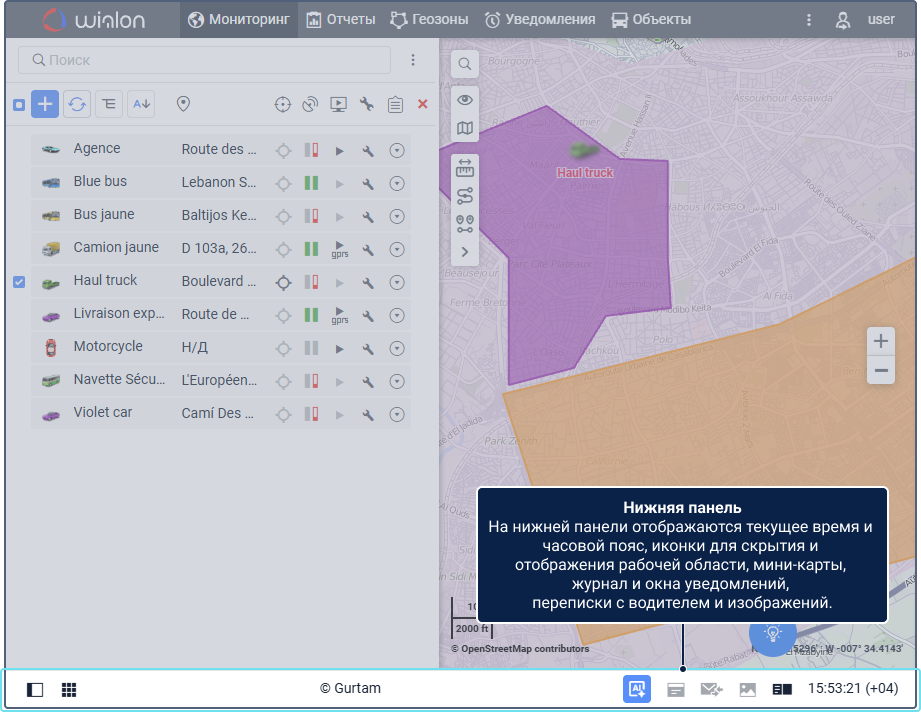This screenshot has width=921, height=712.
Task: Click the refresh list icon
Action: [77, 104]
